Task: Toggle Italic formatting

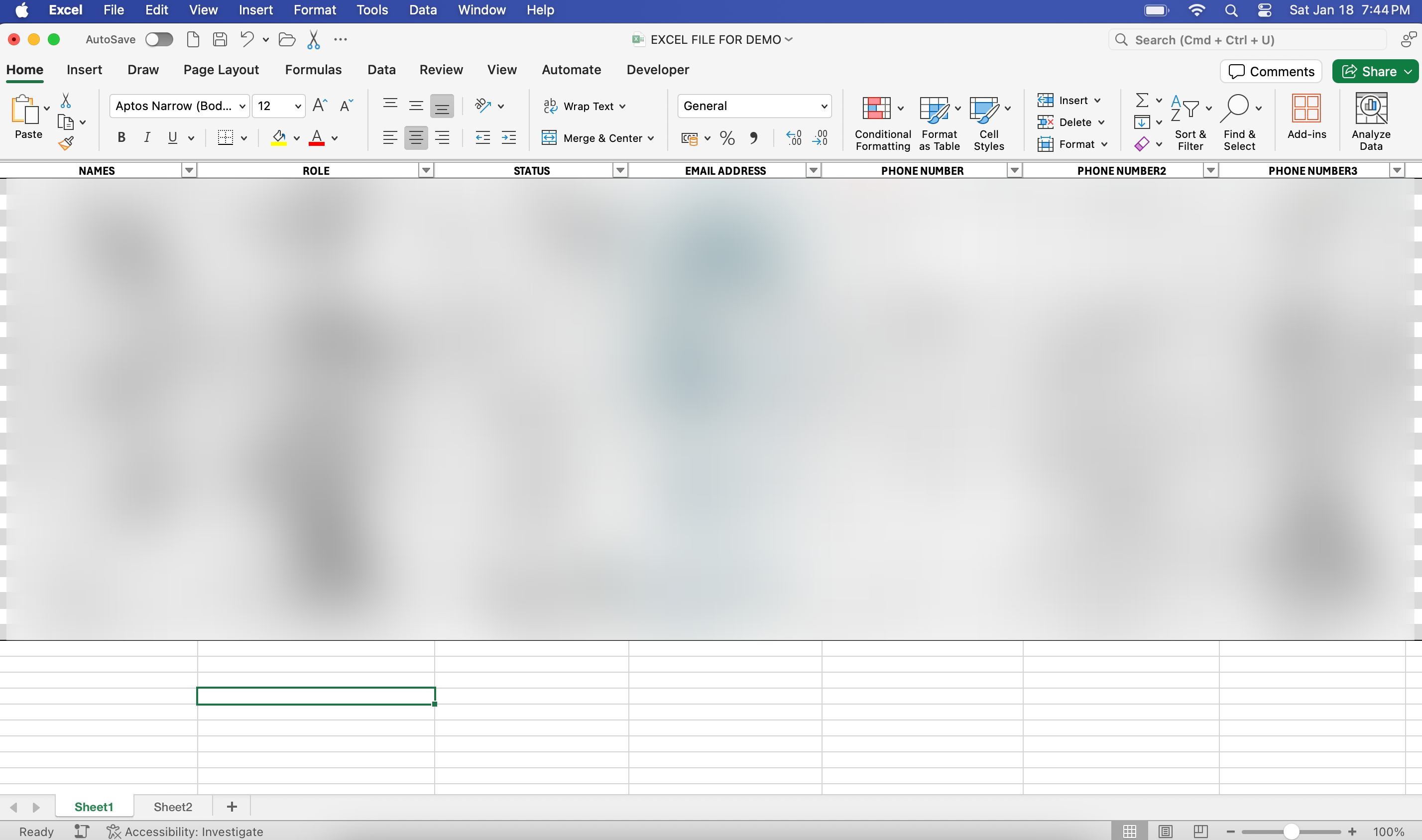Action: pyautogui.click(x=146, y=137)
